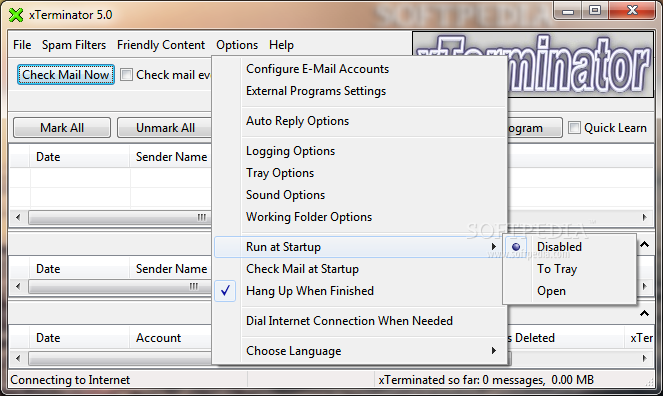Click bottom list left scroll arrow

[x=18, y=358]
